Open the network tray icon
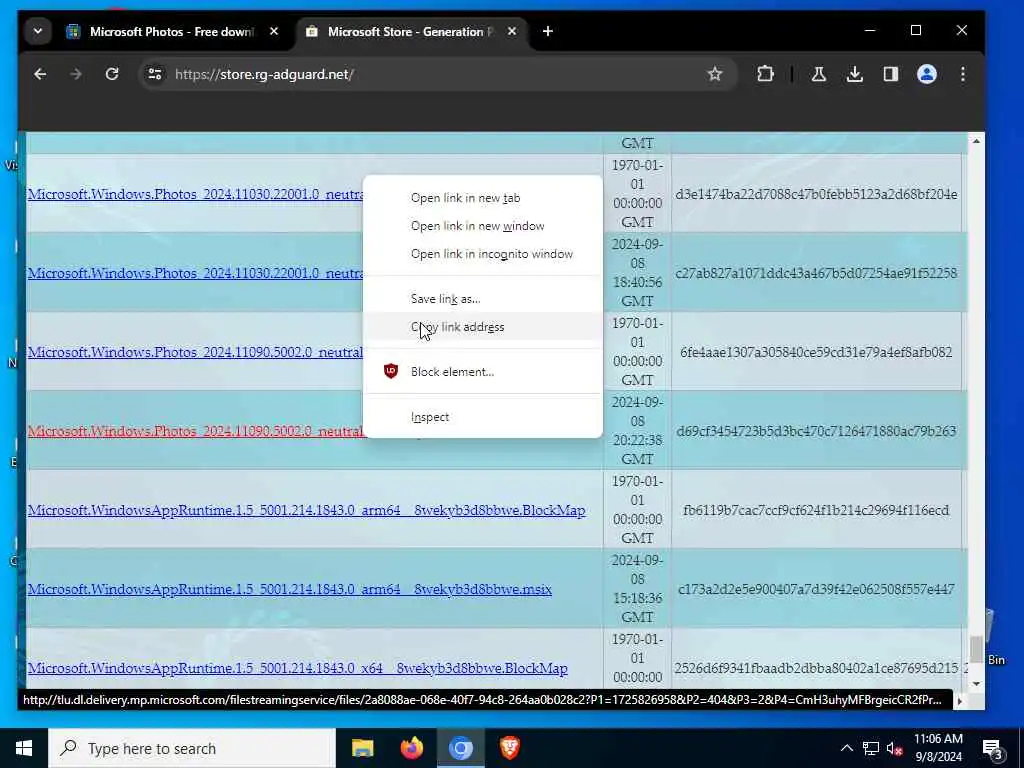Viewport: 1024px width, 768px height. coord(871,748)
